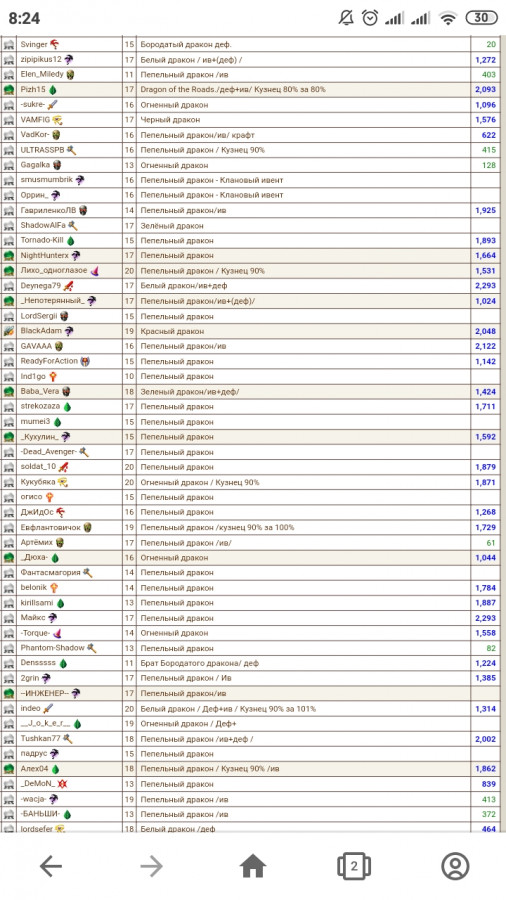Click the castle icon next to Svinger
Image resolution: width=506 pixels, height=900 pixels.
[9, 44]
